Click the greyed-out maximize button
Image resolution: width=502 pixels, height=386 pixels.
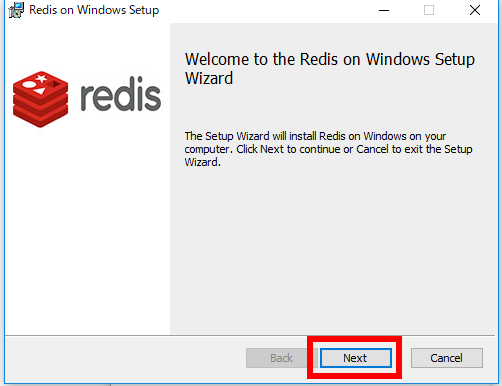[429, 10]
